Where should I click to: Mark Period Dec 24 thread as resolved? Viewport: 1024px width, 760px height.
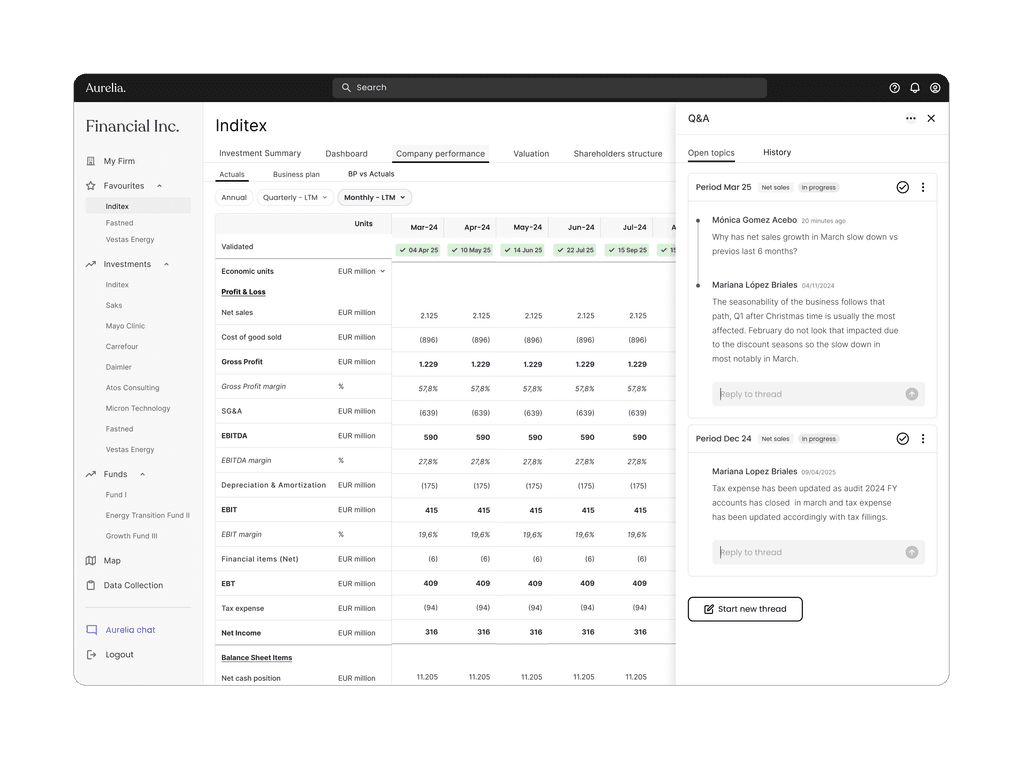tap(902, 439)
